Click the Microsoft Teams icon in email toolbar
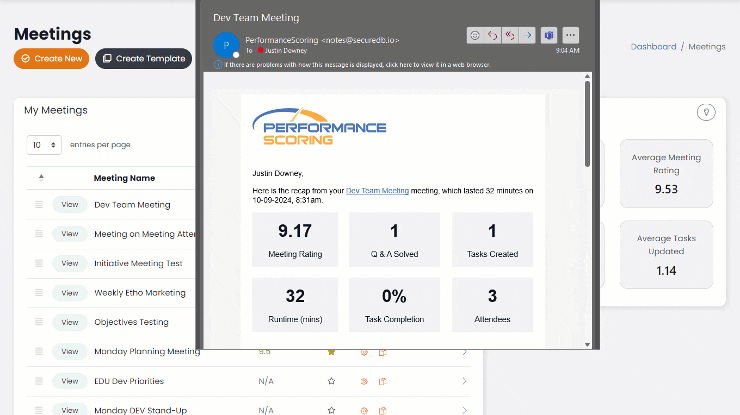The width and height of the screenshot is (740, 415). pyautogui.click(x=548, y=36)
